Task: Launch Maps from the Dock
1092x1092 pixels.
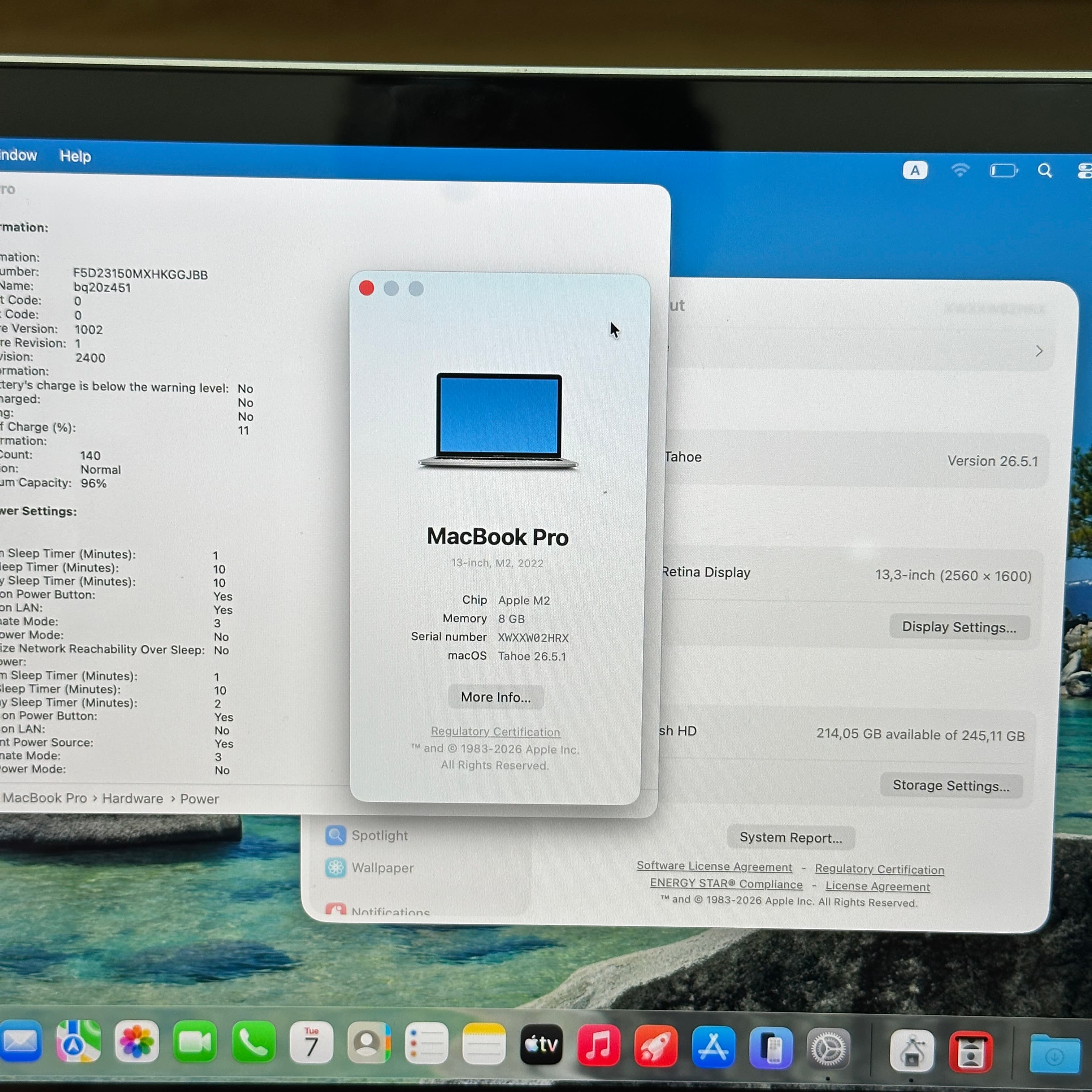Action: (79, 1041)
